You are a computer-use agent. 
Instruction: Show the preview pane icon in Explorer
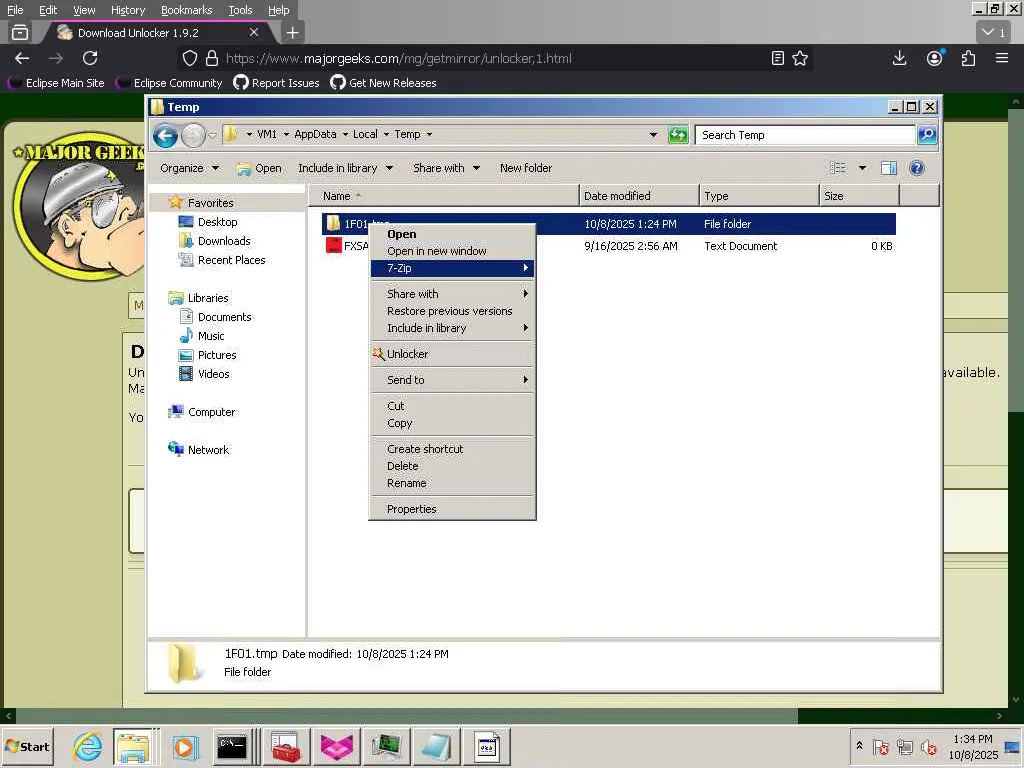[888, 168]
